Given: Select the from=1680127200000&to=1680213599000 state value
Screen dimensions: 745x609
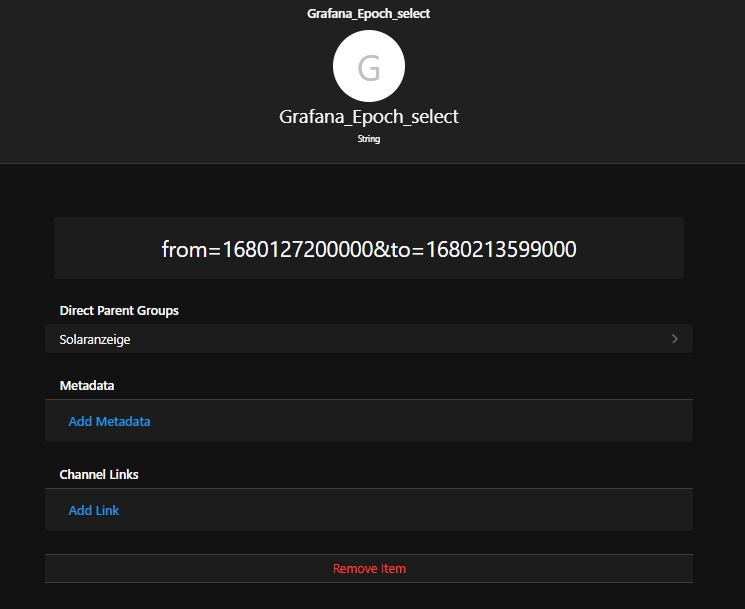Looking at the screenshot, I should coord(369,249).
